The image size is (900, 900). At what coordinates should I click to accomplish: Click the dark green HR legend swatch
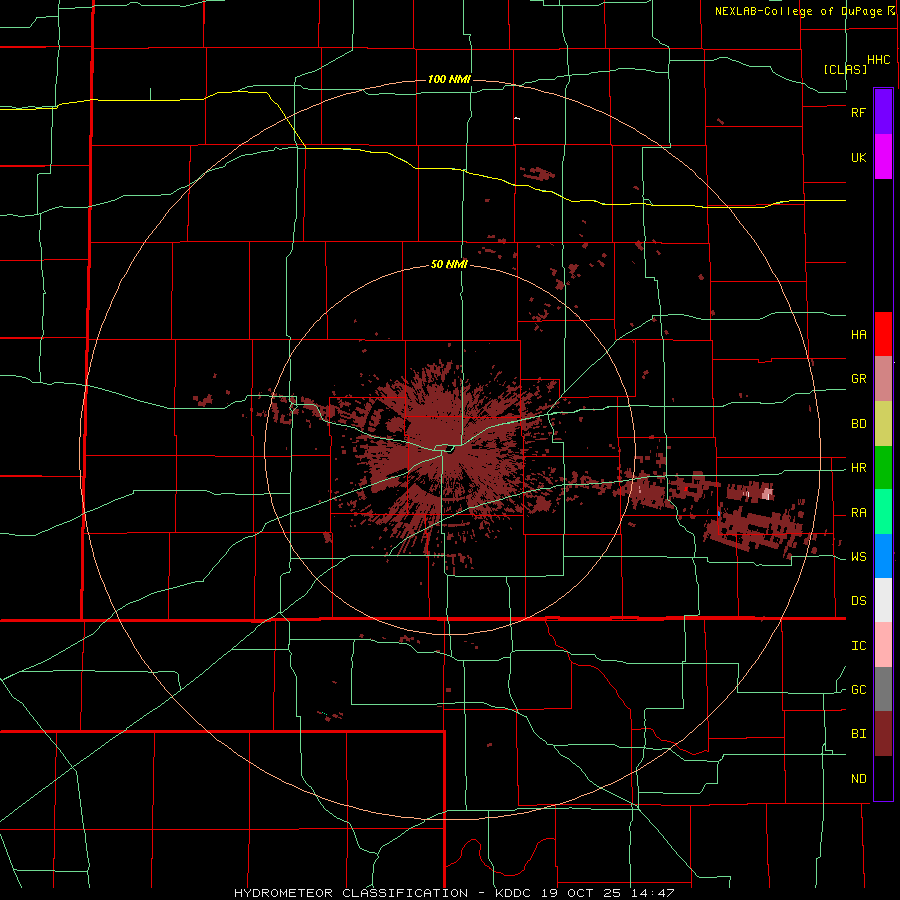[x=883, y=468]
